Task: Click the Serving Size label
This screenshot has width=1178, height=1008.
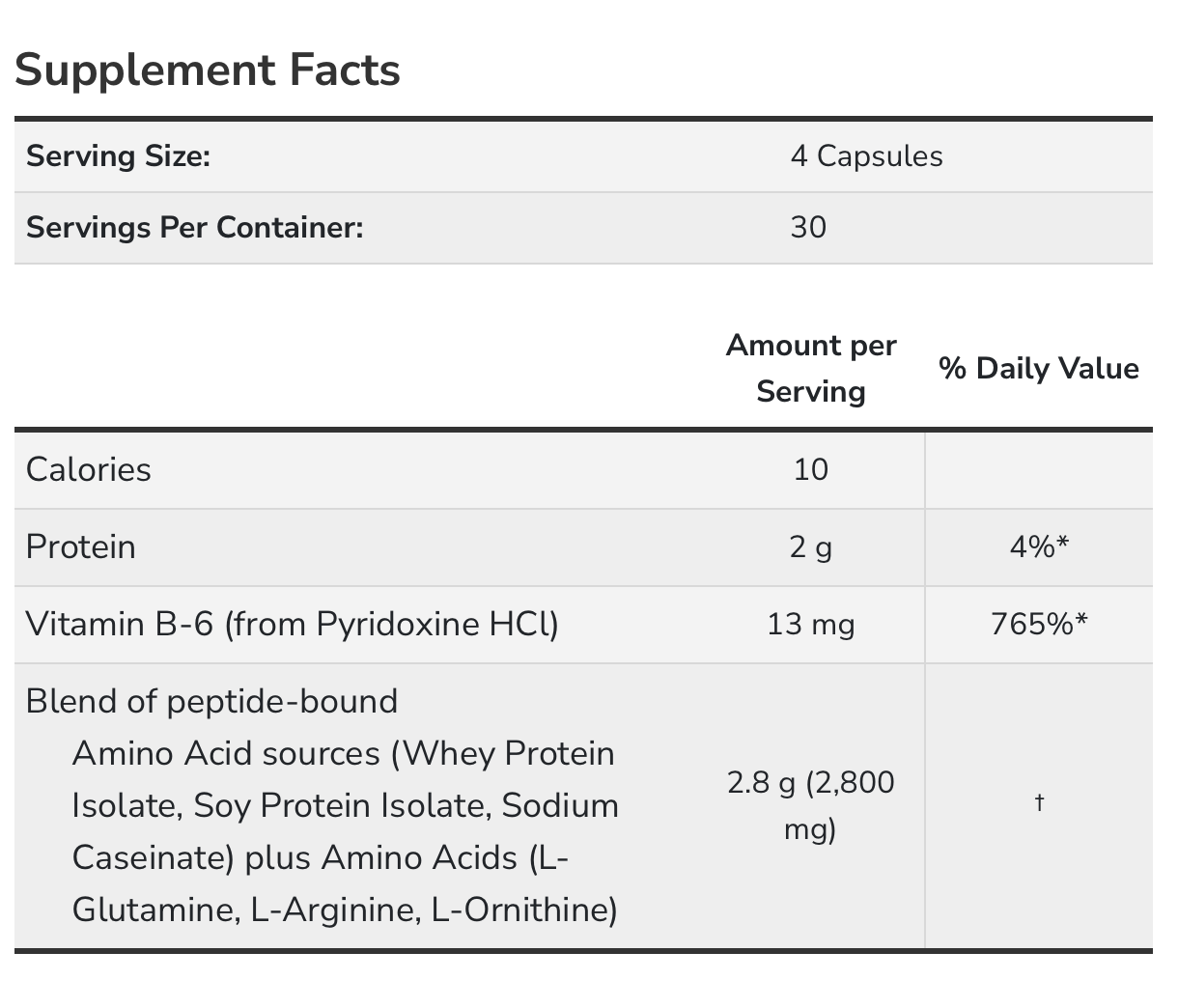Action: (x=118, y=155)
